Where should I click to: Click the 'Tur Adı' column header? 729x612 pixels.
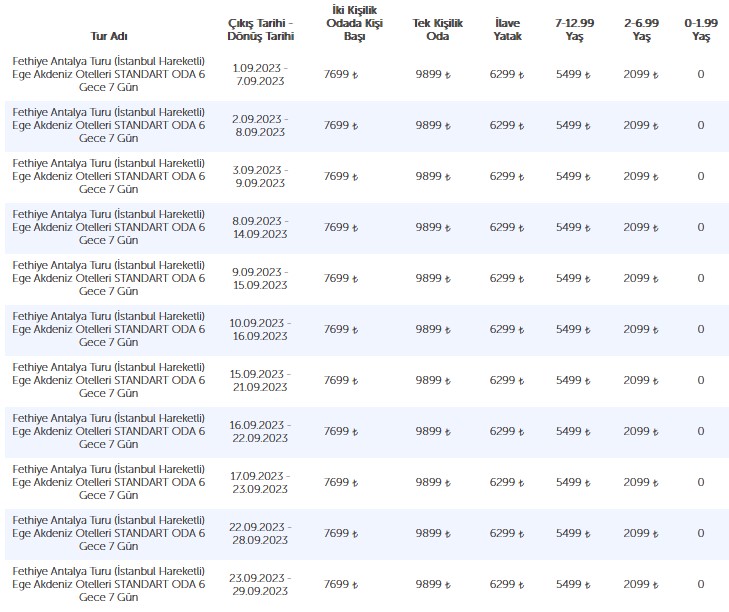pyautogui.click(x=108, y=36)
